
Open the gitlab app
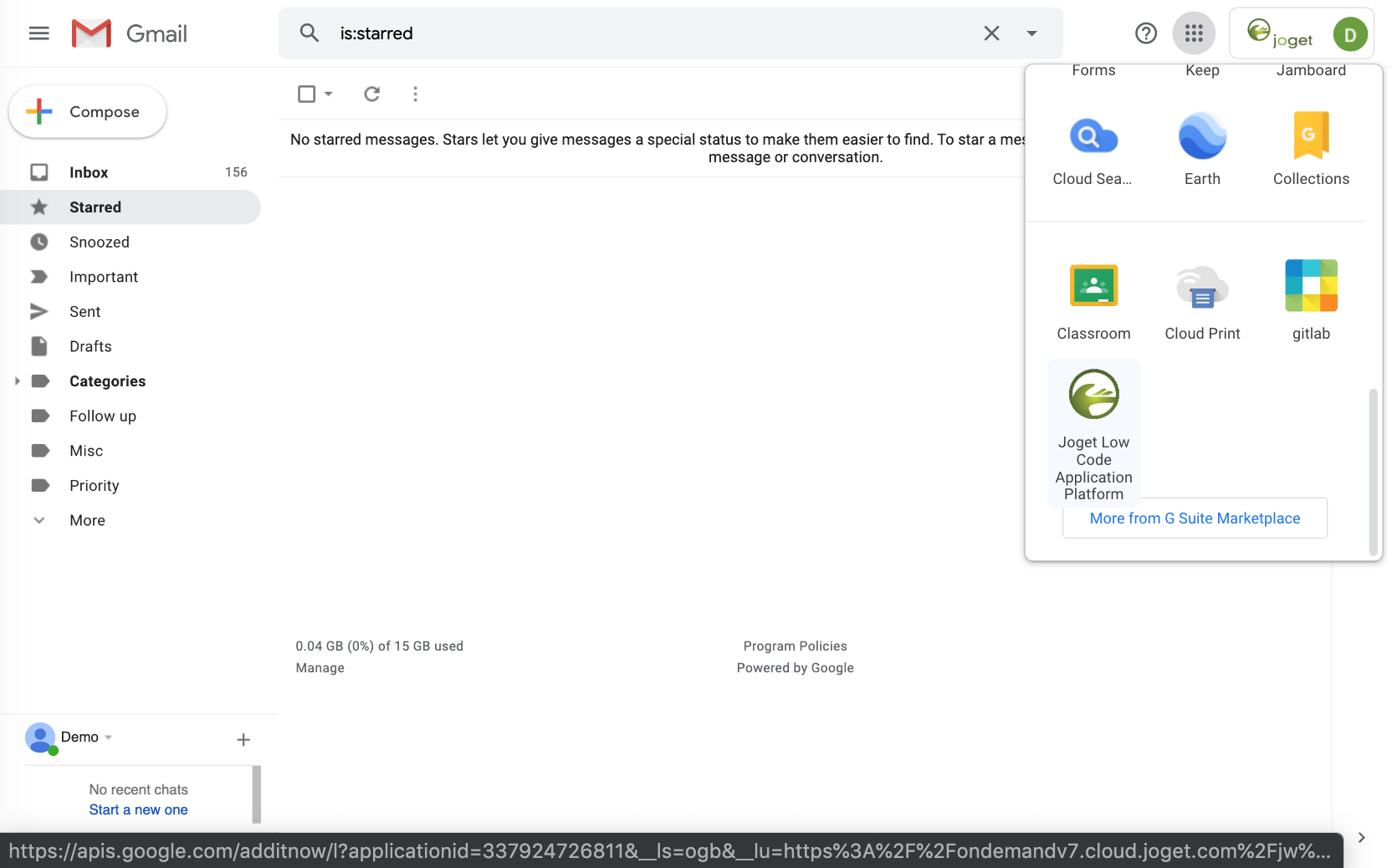(x=1311, y=300)
